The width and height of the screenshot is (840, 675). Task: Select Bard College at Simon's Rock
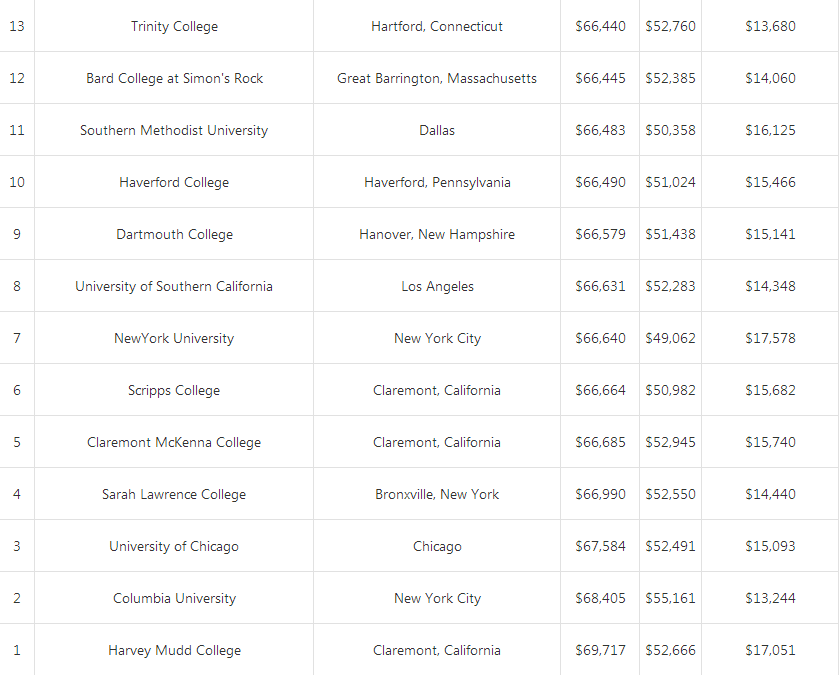pos(174,78)
